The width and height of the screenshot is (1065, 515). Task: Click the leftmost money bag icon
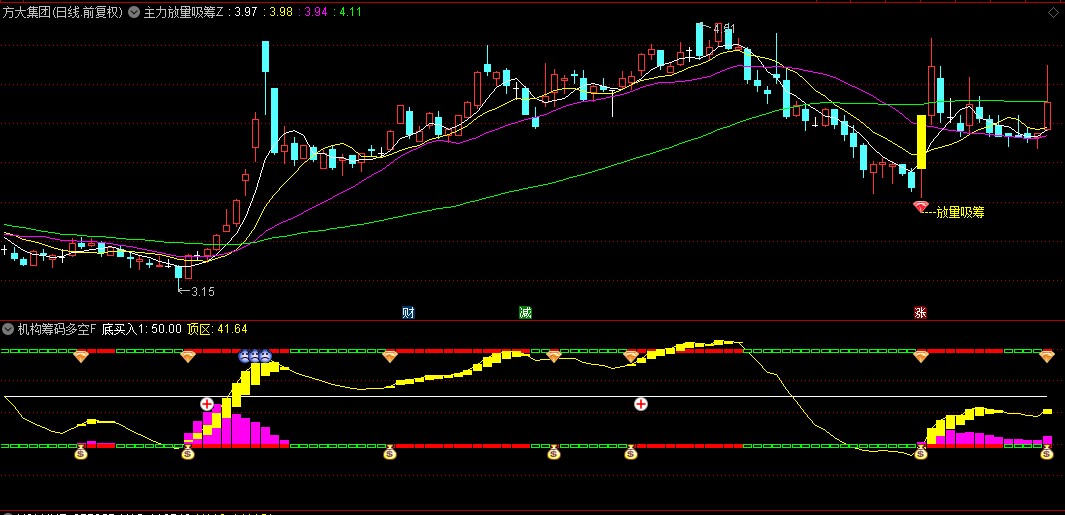(81, 452)
